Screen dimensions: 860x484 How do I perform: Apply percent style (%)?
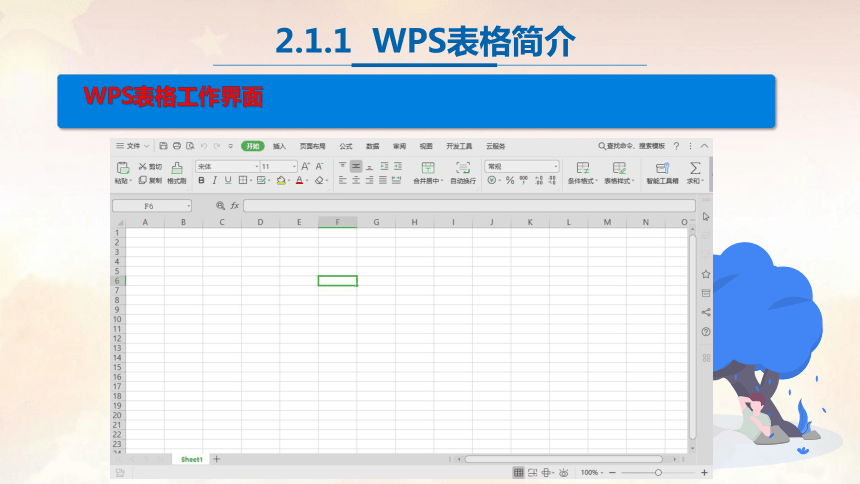click(510, 181)
